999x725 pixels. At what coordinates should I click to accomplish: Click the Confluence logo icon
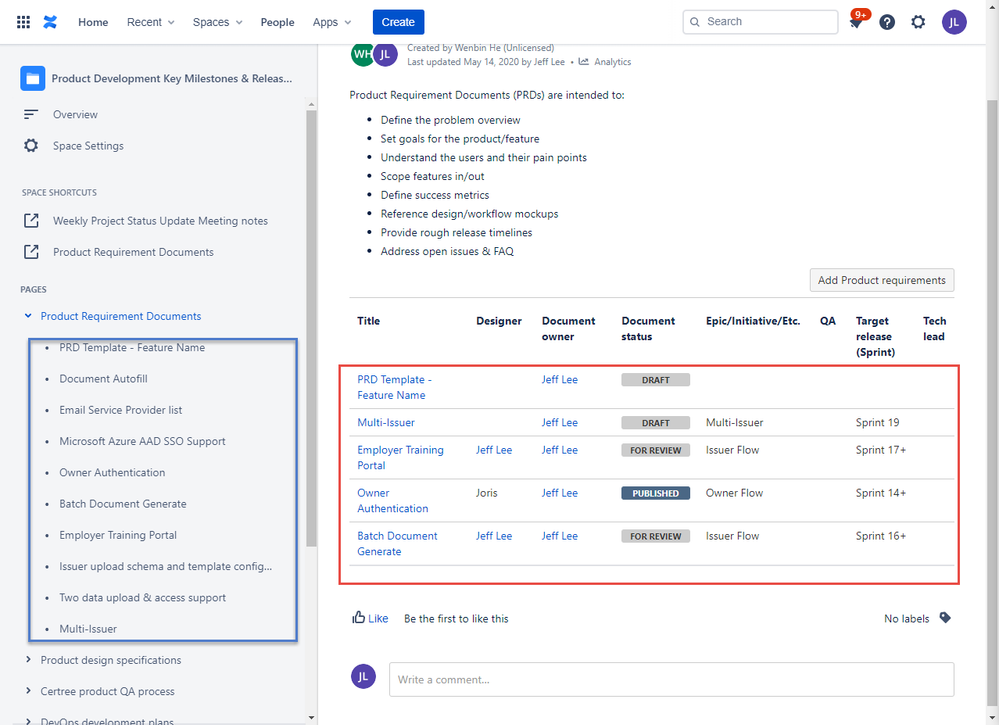[50, 22]
